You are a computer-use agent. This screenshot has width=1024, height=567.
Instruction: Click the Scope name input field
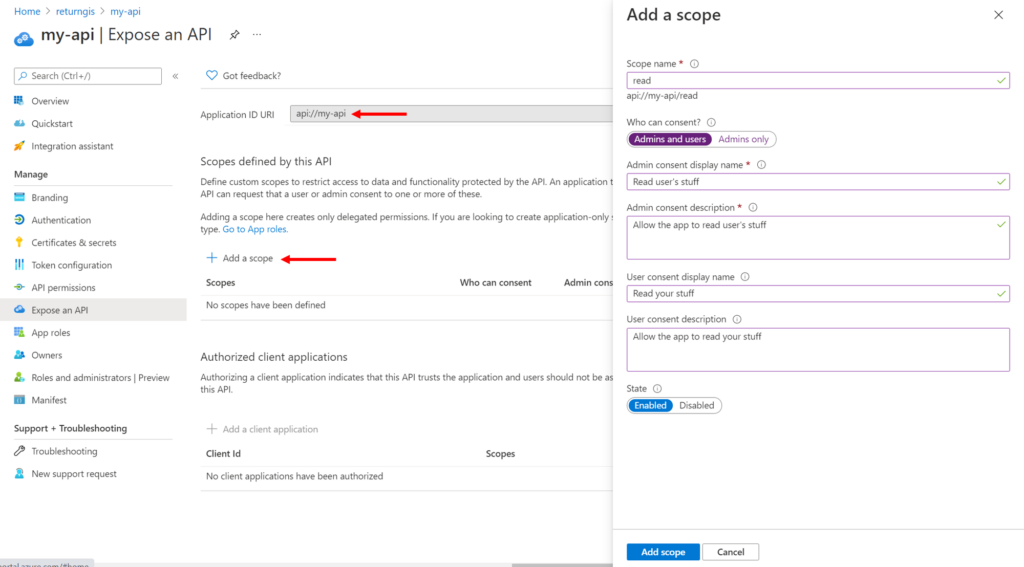(x=818, y=80)
